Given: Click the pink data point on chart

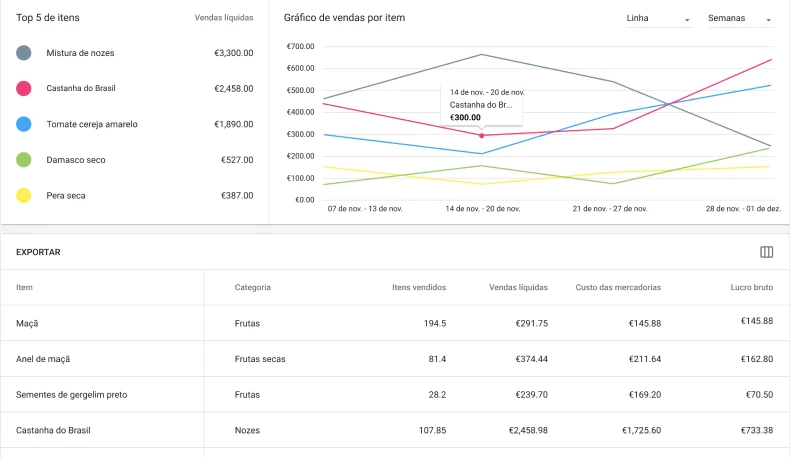Looking at the screenshot, I should point(482,135).
